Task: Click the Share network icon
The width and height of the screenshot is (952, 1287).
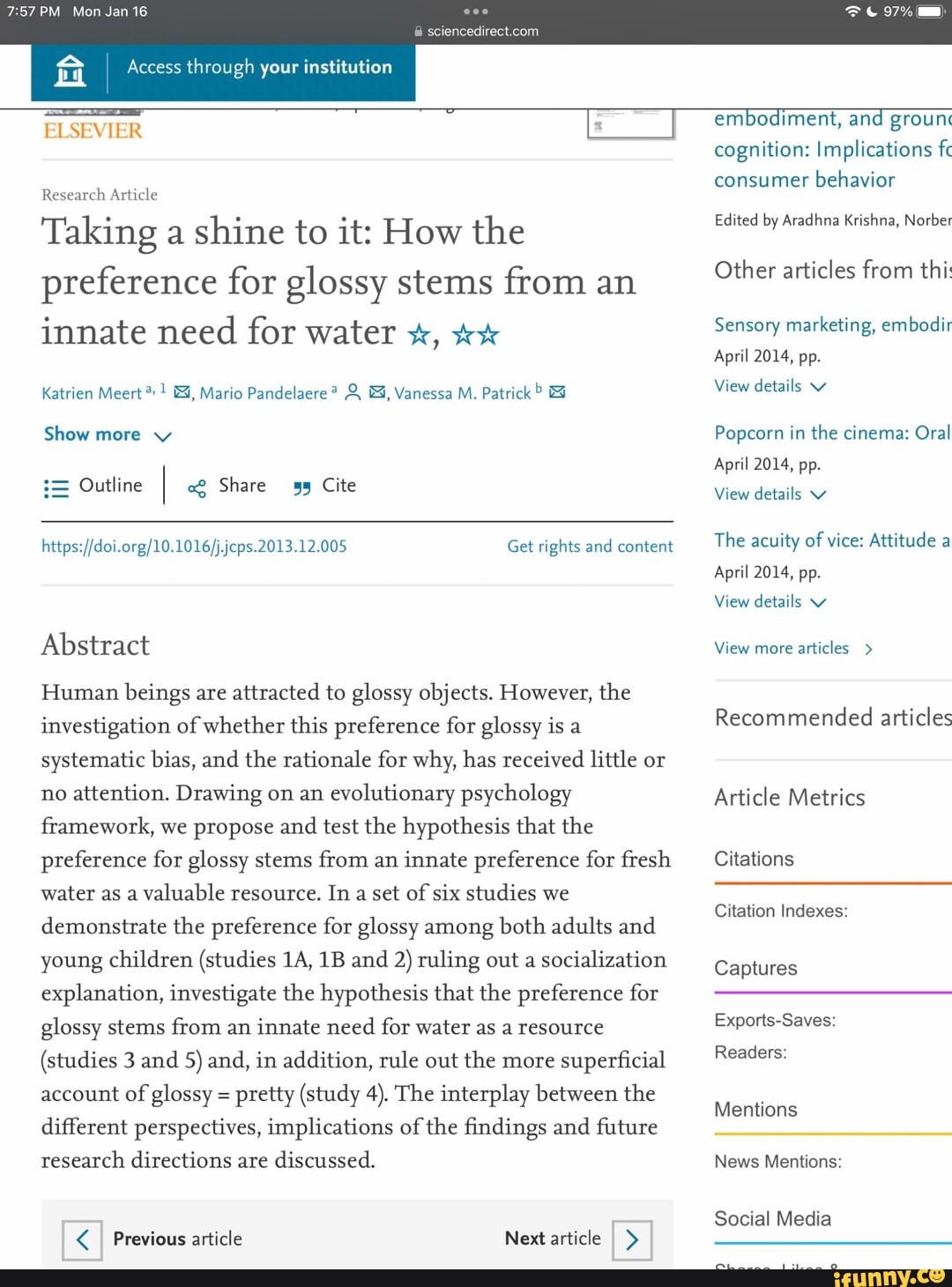Action: pos(197,487)
